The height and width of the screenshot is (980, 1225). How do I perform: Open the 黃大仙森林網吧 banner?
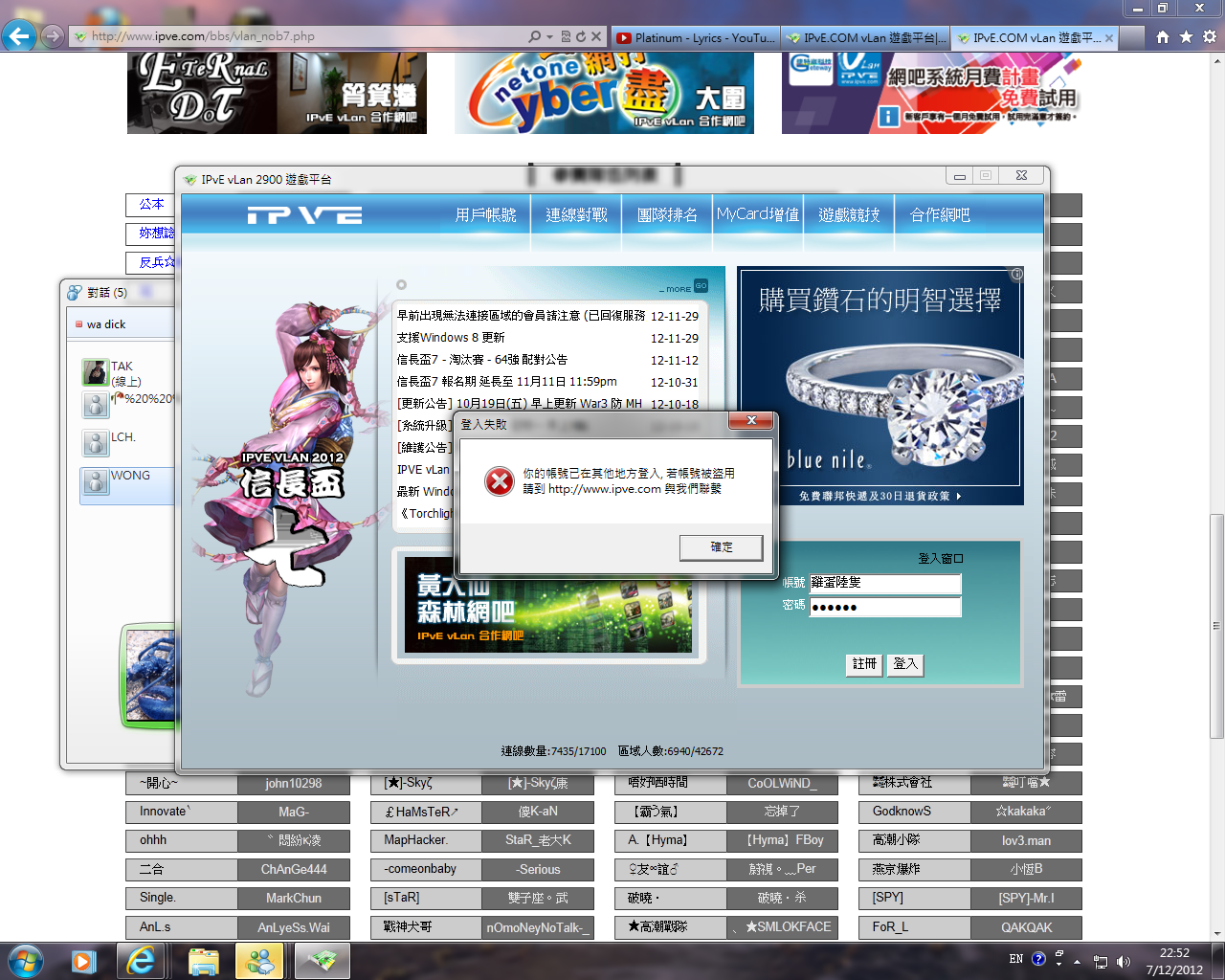click(x=548, y=605)
